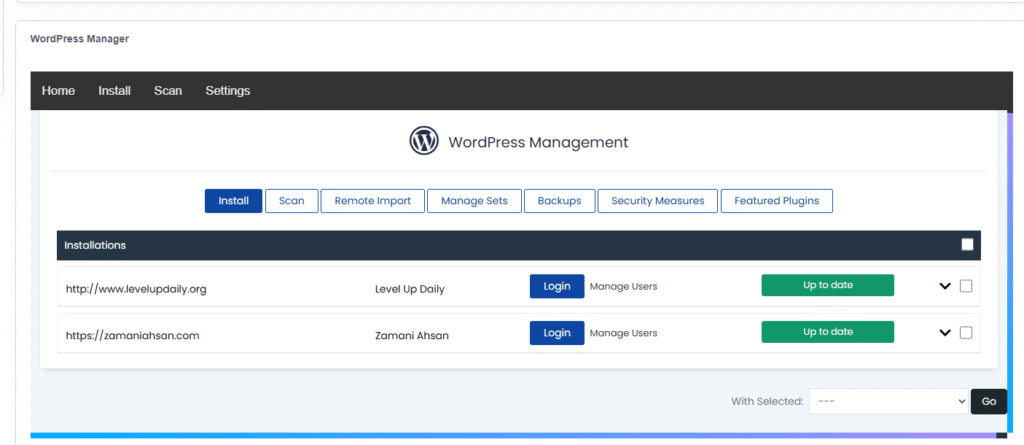Check the box for Zamani Ahsan row

click(x=966, y=333)
